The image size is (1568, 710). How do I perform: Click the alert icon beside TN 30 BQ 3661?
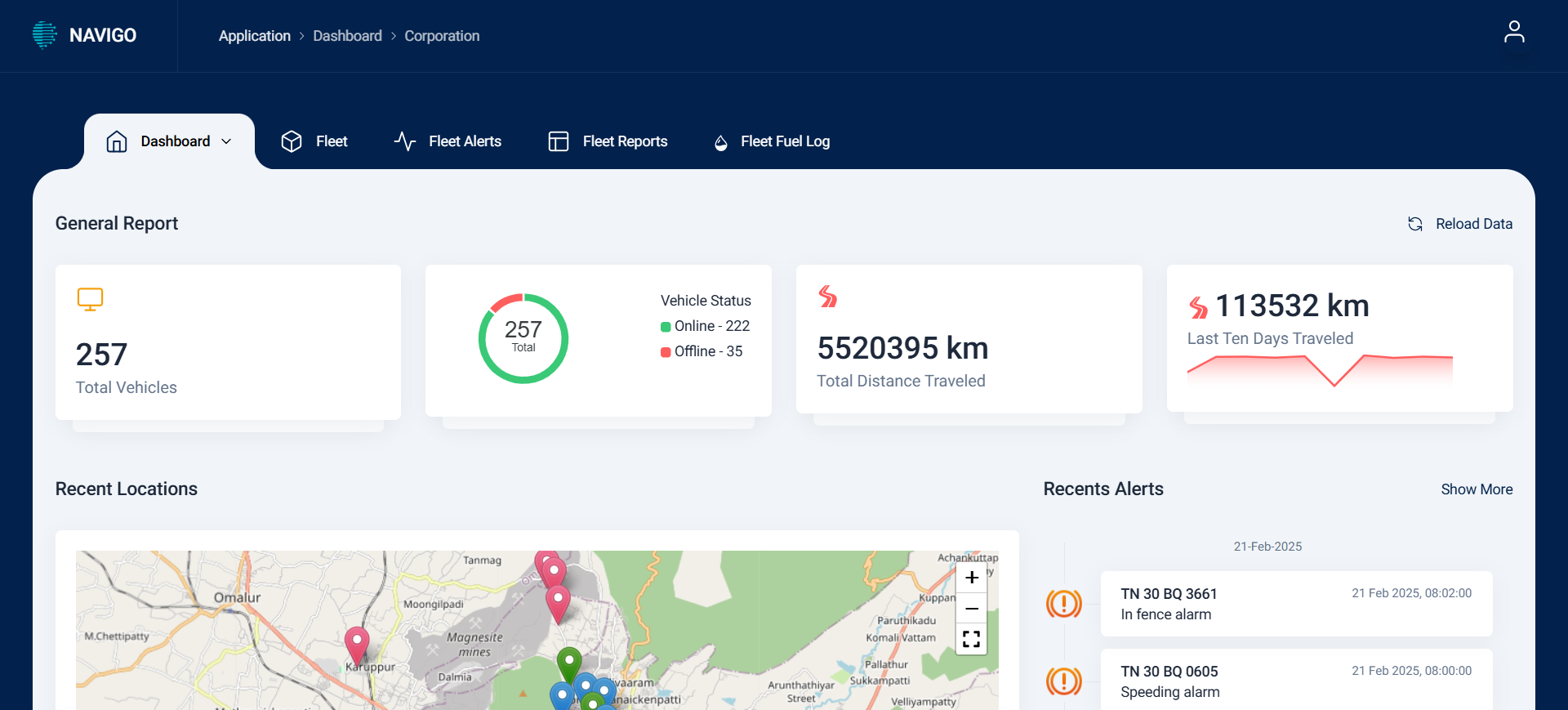click(x=1063, y=604)
